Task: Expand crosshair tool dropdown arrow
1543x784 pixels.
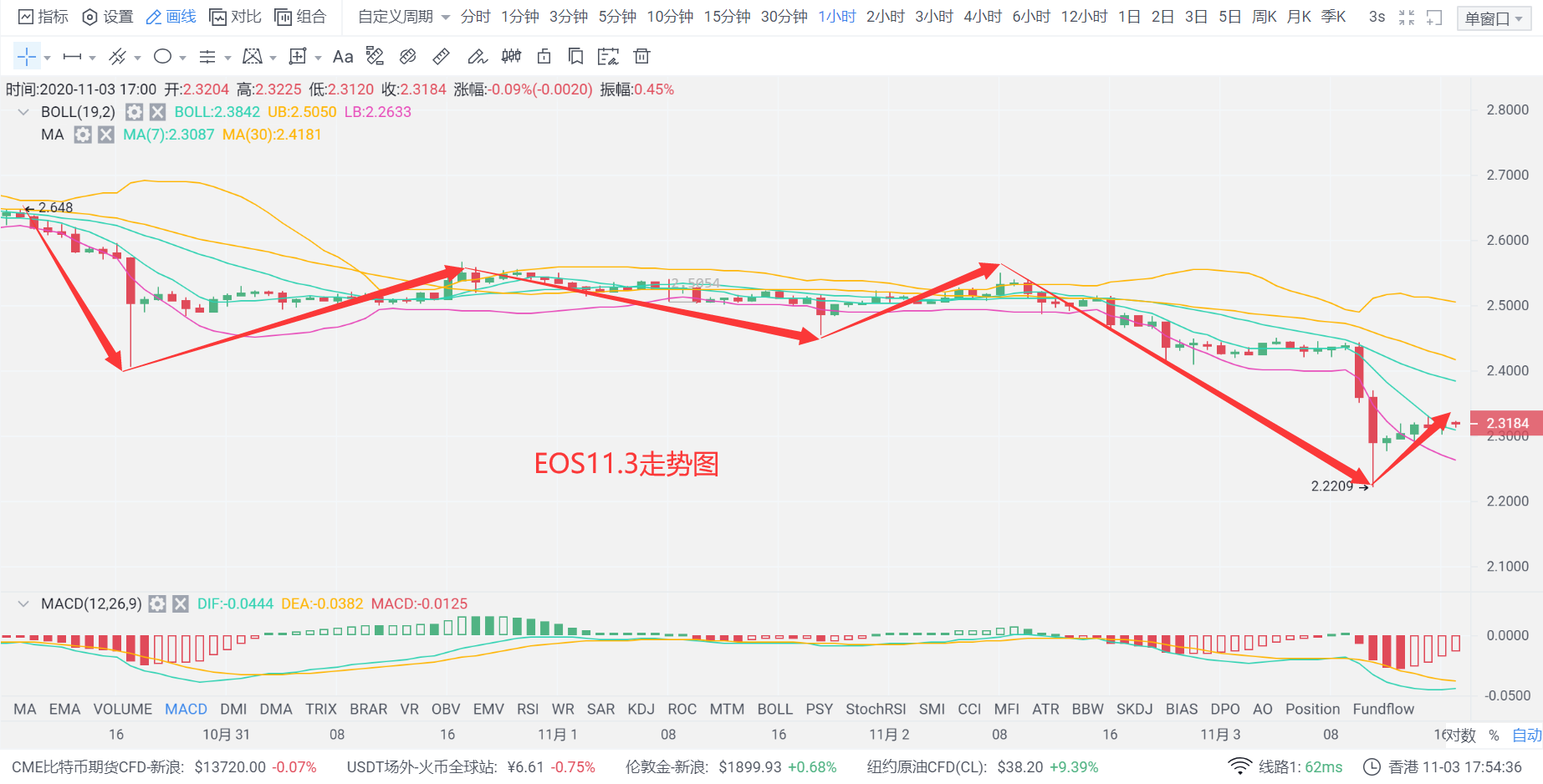Action: (48, 58)
